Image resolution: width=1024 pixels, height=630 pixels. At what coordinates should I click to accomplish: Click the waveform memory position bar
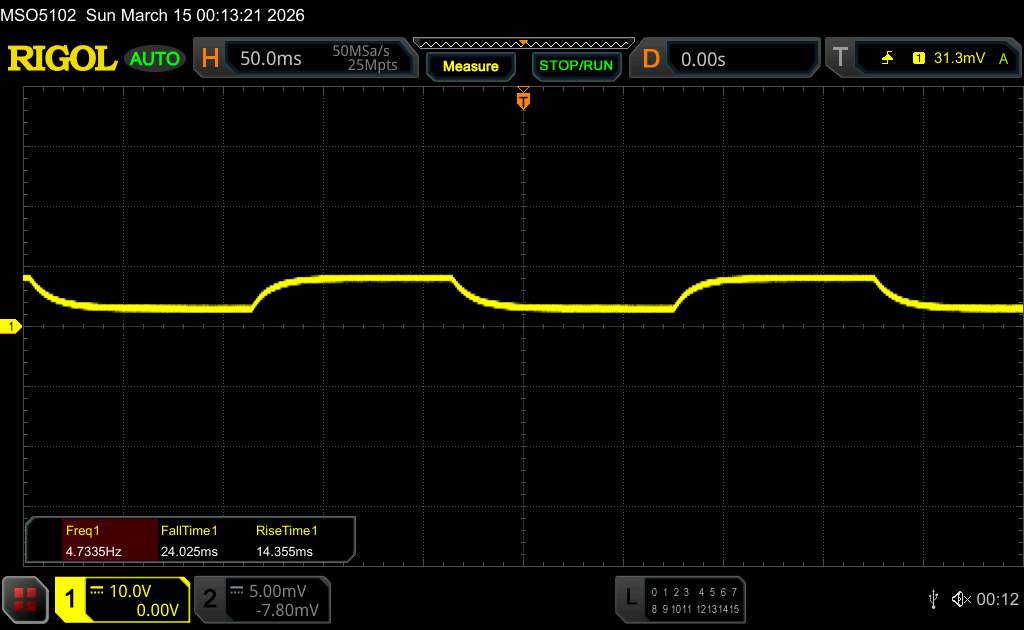pos(523,43)
